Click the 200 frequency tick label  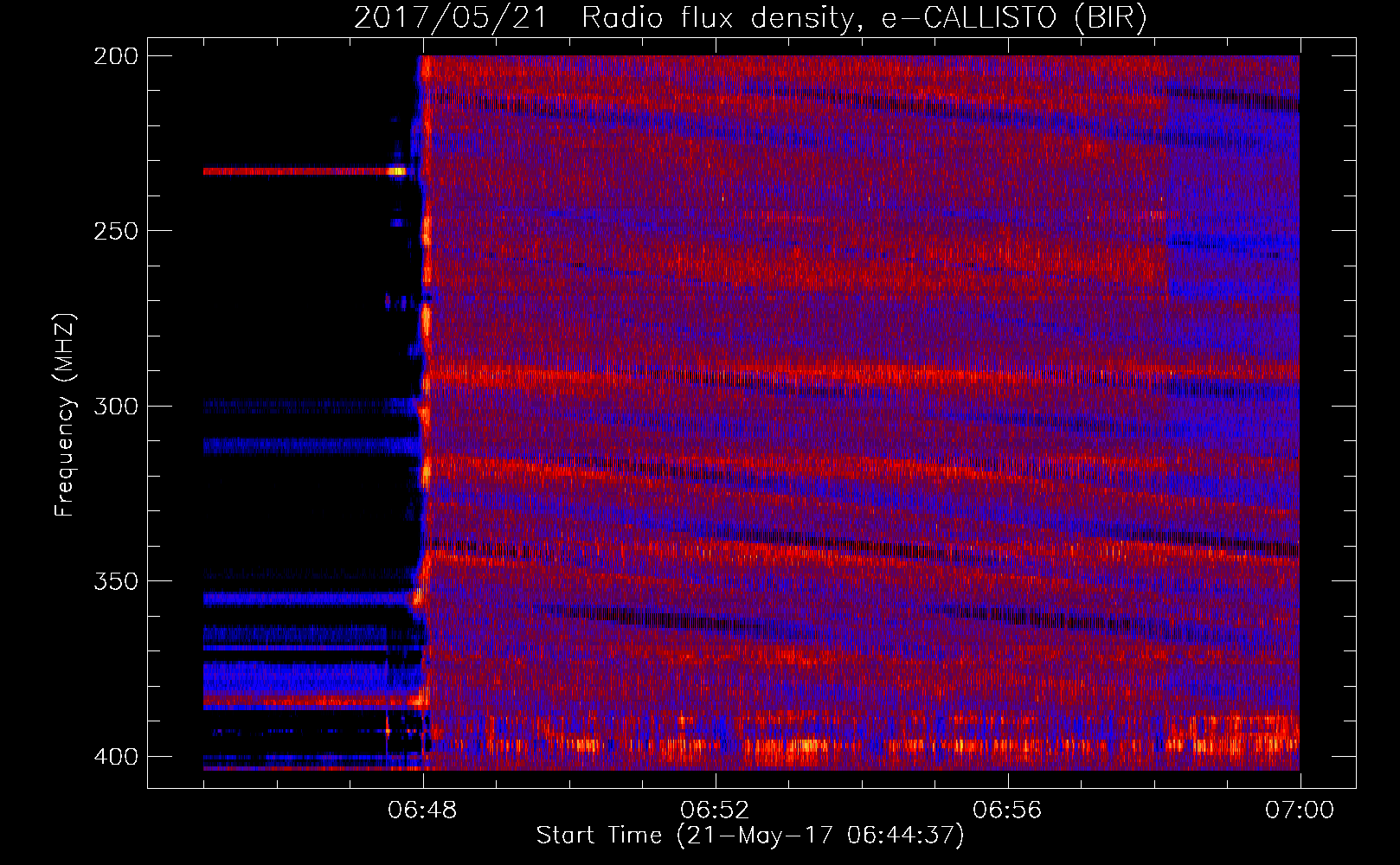coord(115,56)
